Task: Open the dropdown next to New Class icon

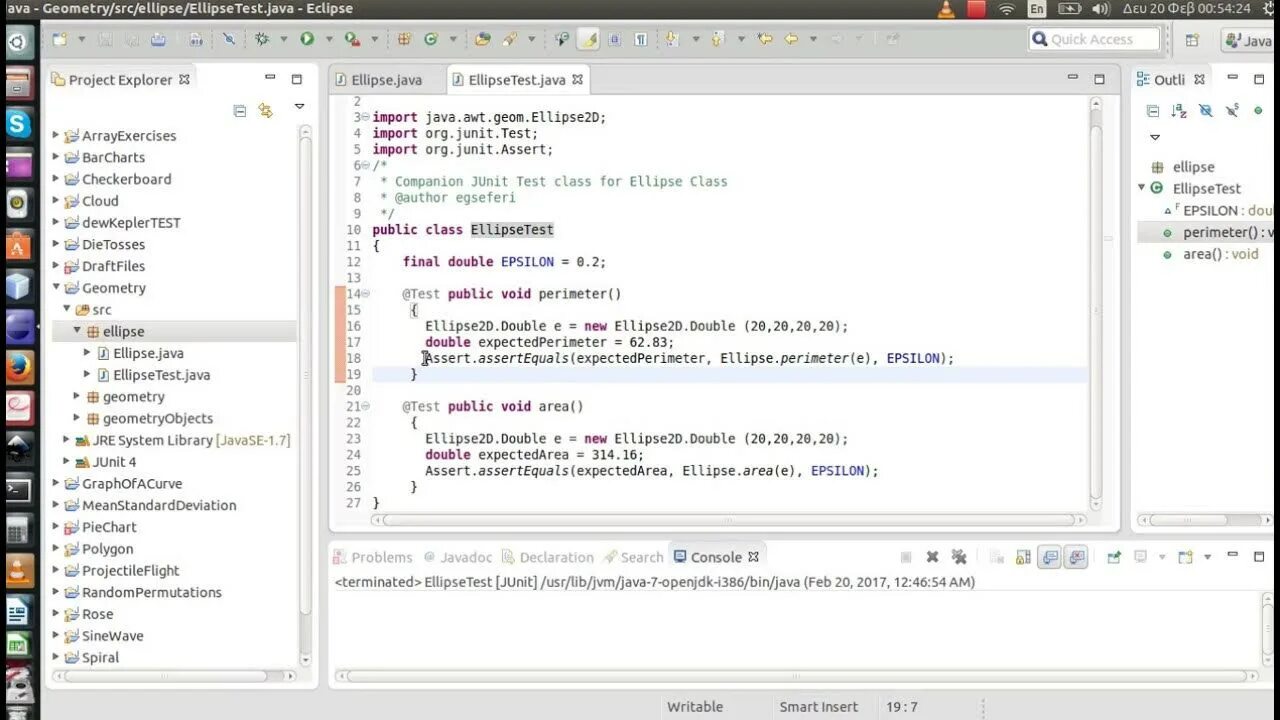Action: 452,39
